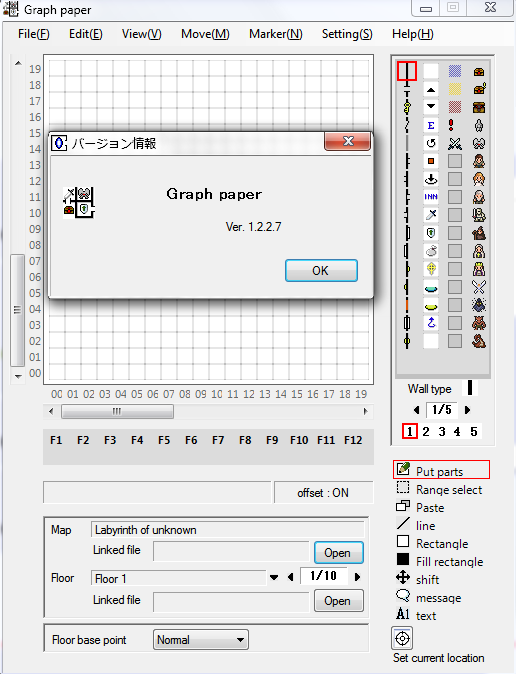Select the Fill rectangle tool
Viewport: 516px width, 674px height.
pyautogui.click(x=439, y=561)
